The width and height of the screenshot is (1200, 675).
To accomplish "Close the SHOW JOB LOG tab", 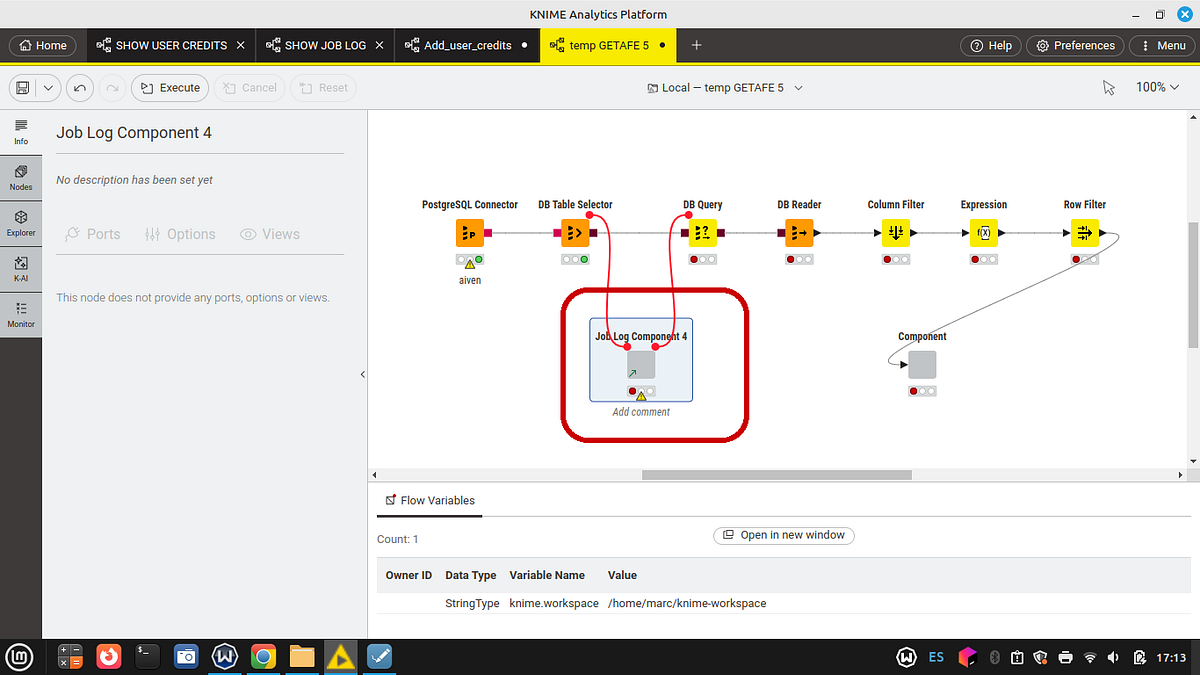I will click(380, 45).
